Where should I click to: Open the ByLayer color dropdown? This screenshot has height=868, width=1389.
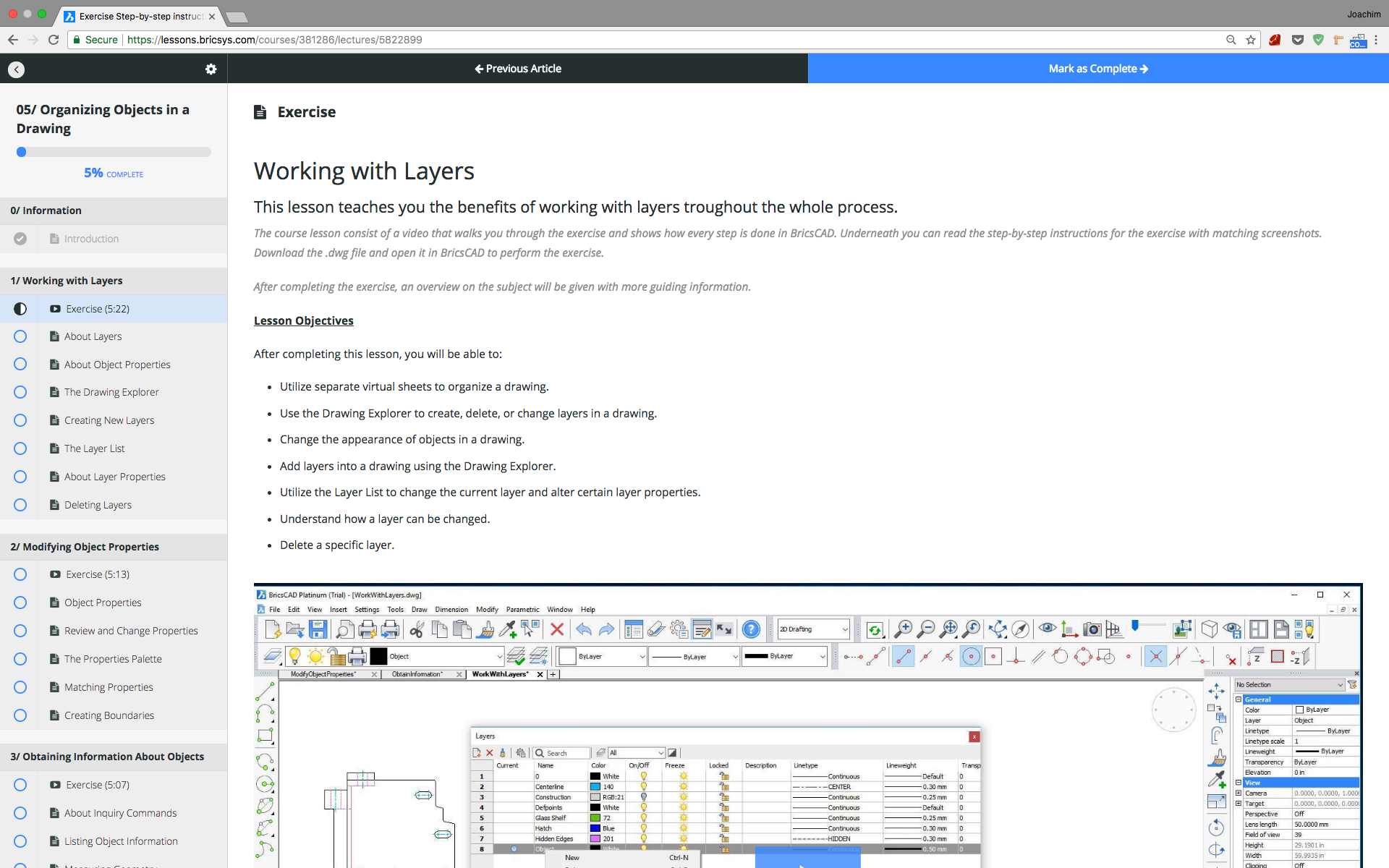coord(602,656)
